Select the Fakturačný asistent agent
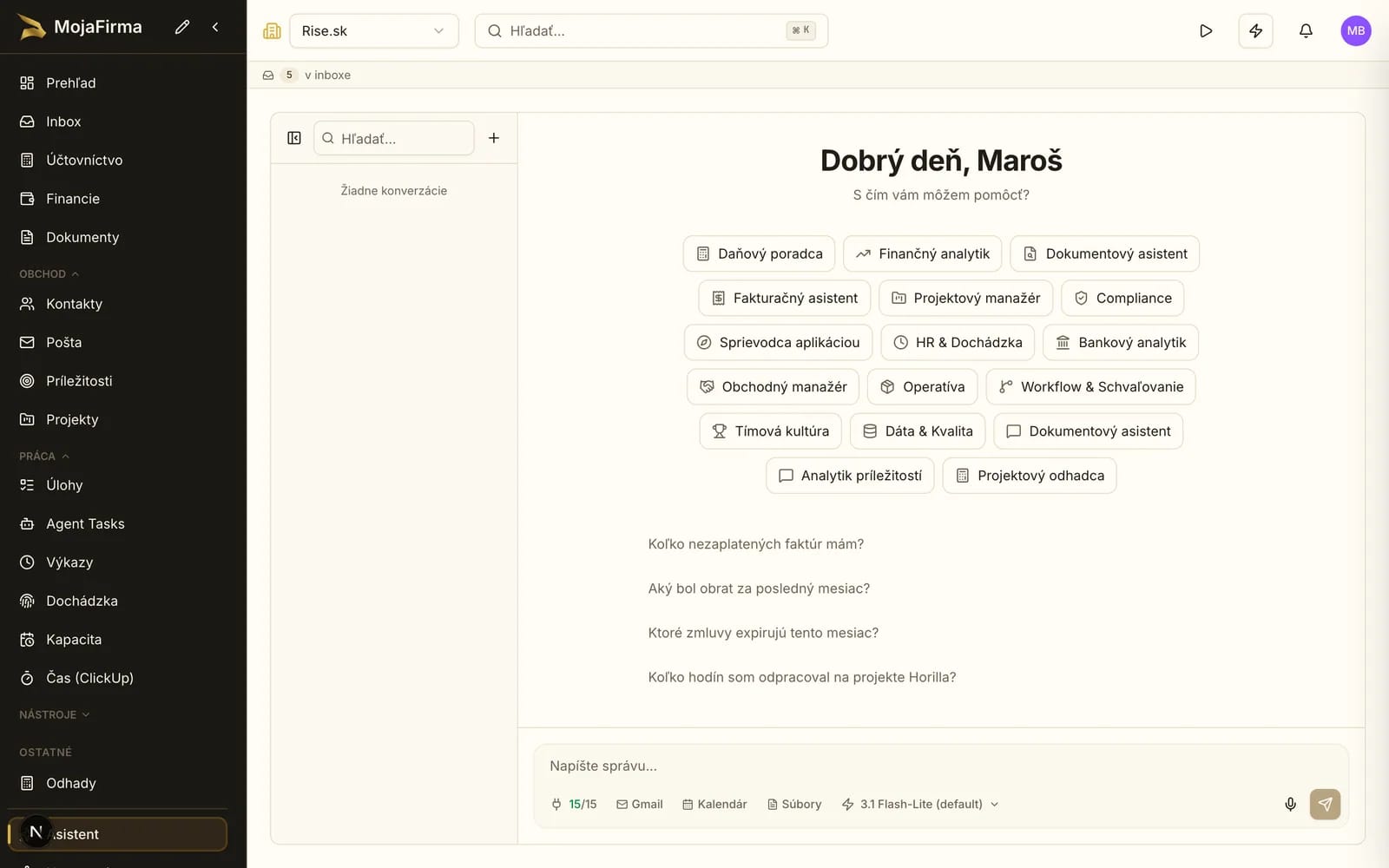Viewport: 1389px width, 868px height. 784,298
